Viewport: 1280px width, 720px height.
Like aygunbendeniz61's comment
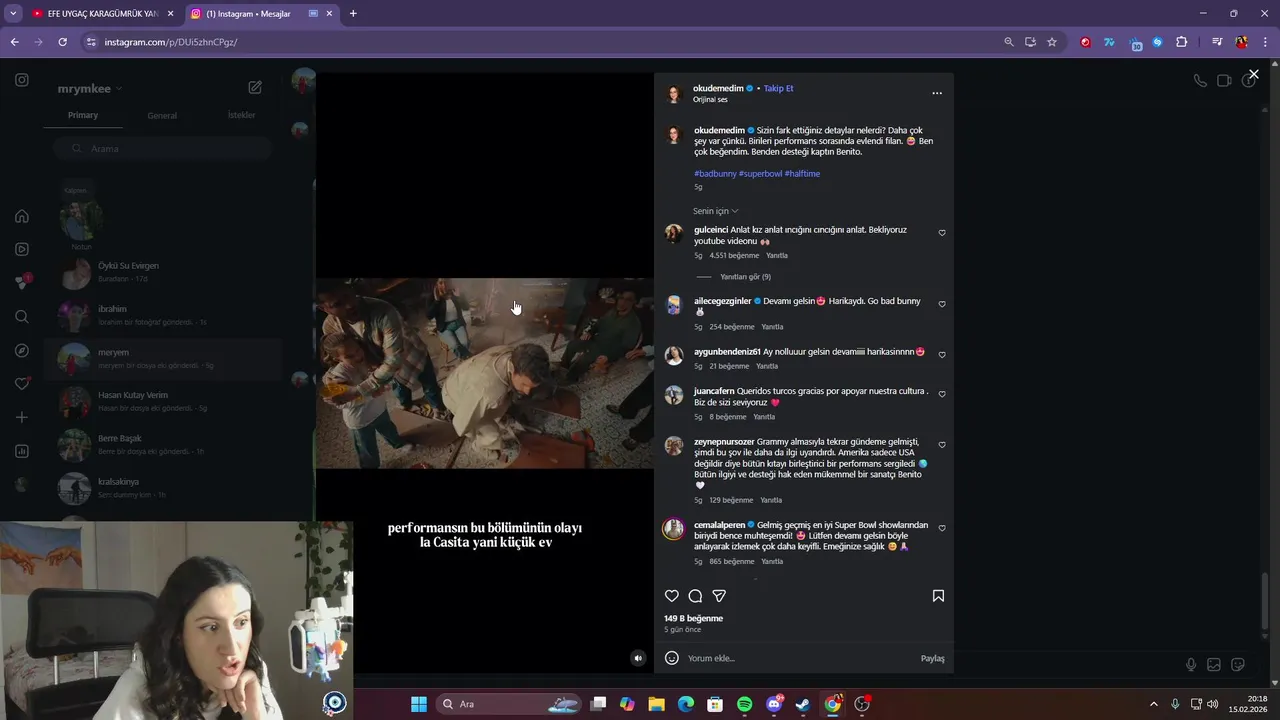point(942,355)
